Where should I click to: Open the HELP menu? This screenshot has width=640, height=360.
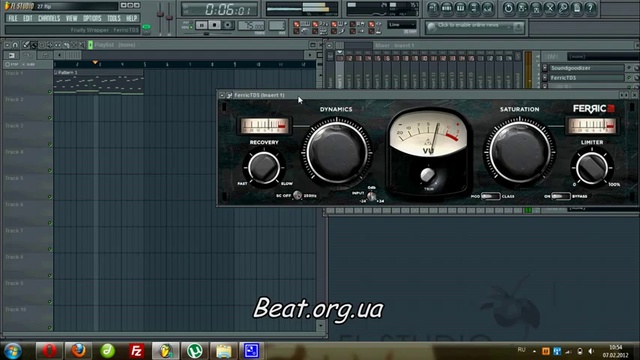pyautogui.click(x=131, y=18)
